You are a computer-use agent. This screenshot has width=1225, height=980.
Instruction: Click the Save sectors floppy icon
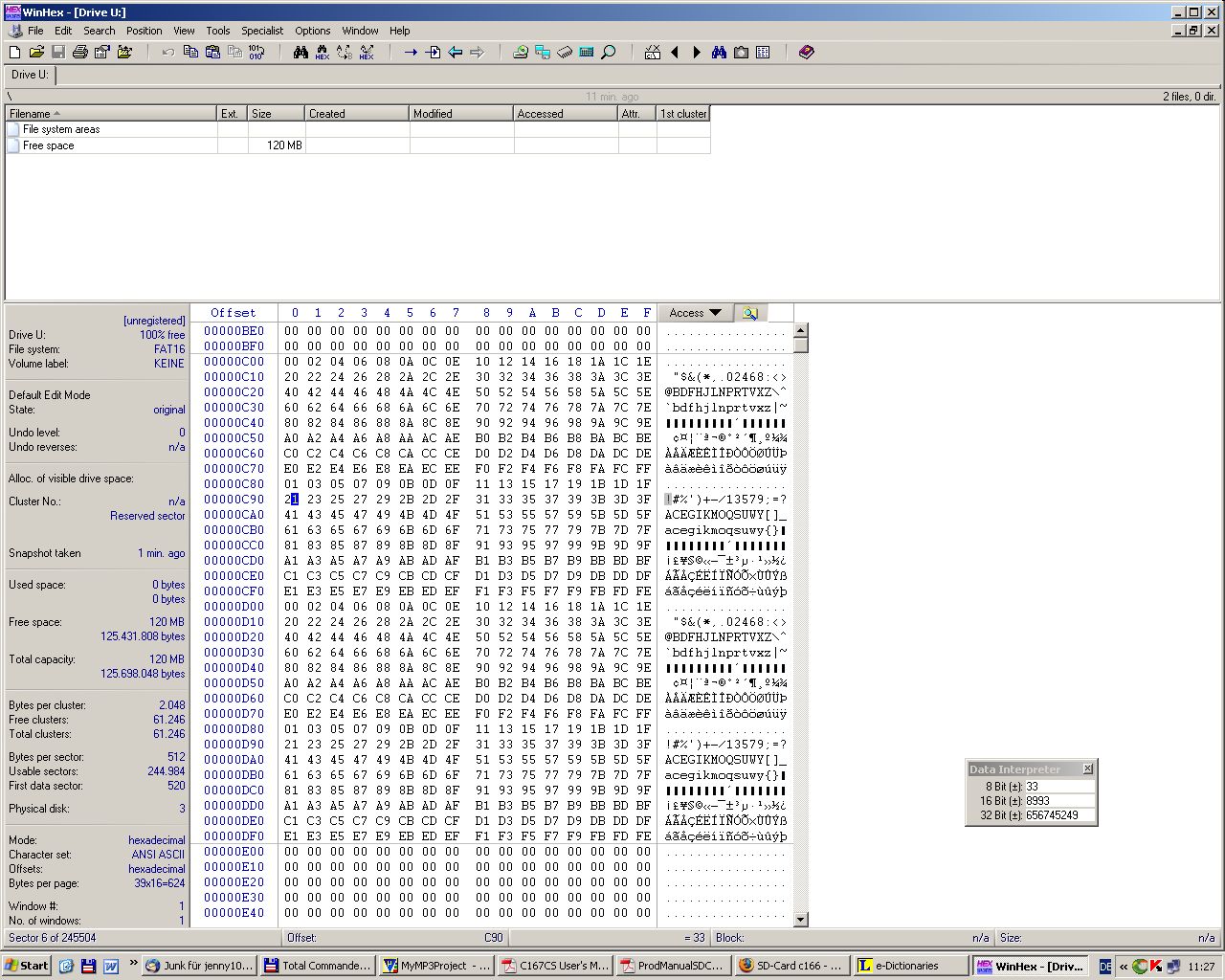pos(58,53)
